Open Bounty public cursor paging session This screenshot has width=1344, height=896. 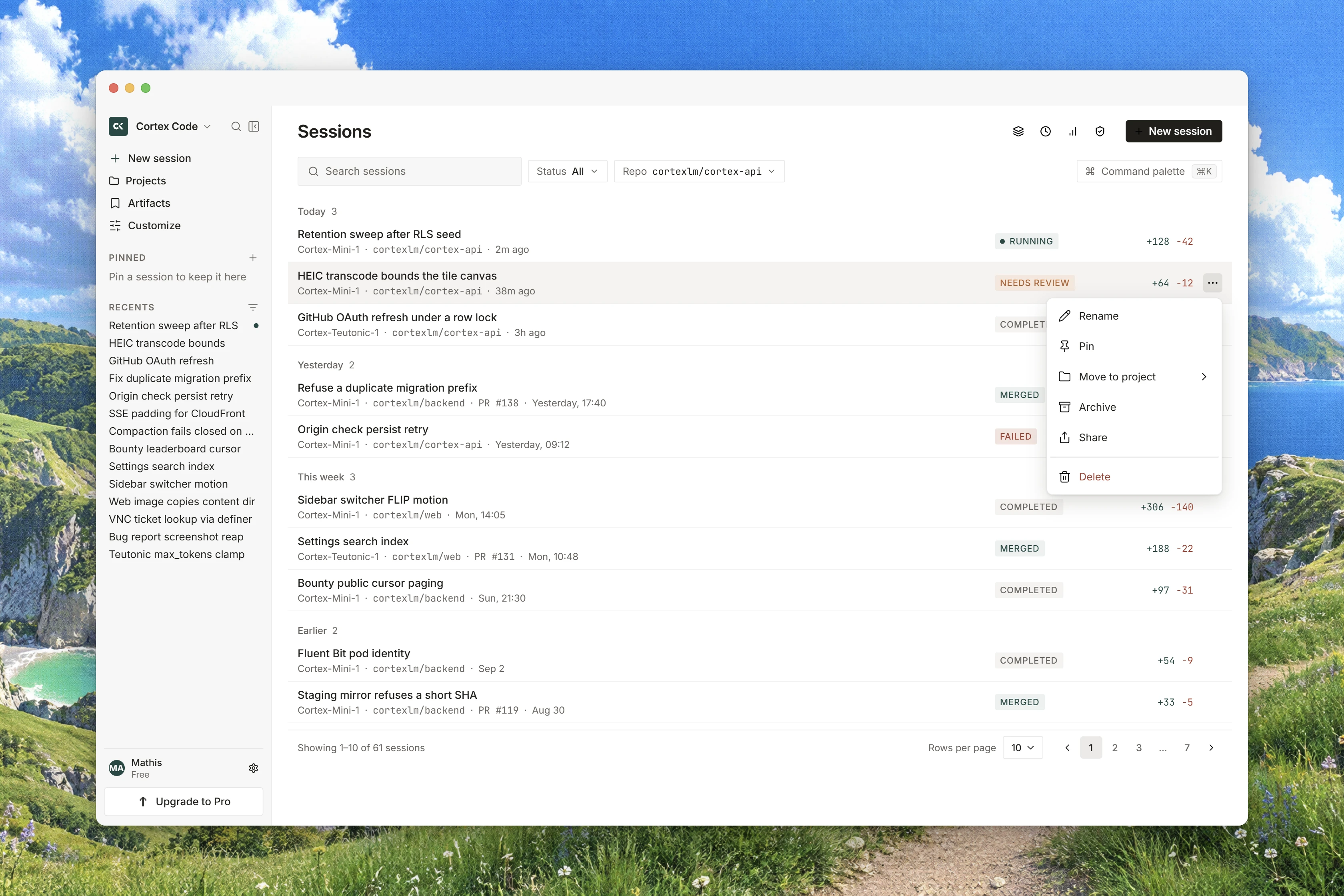pyautogui.click(x=760, y=590)
